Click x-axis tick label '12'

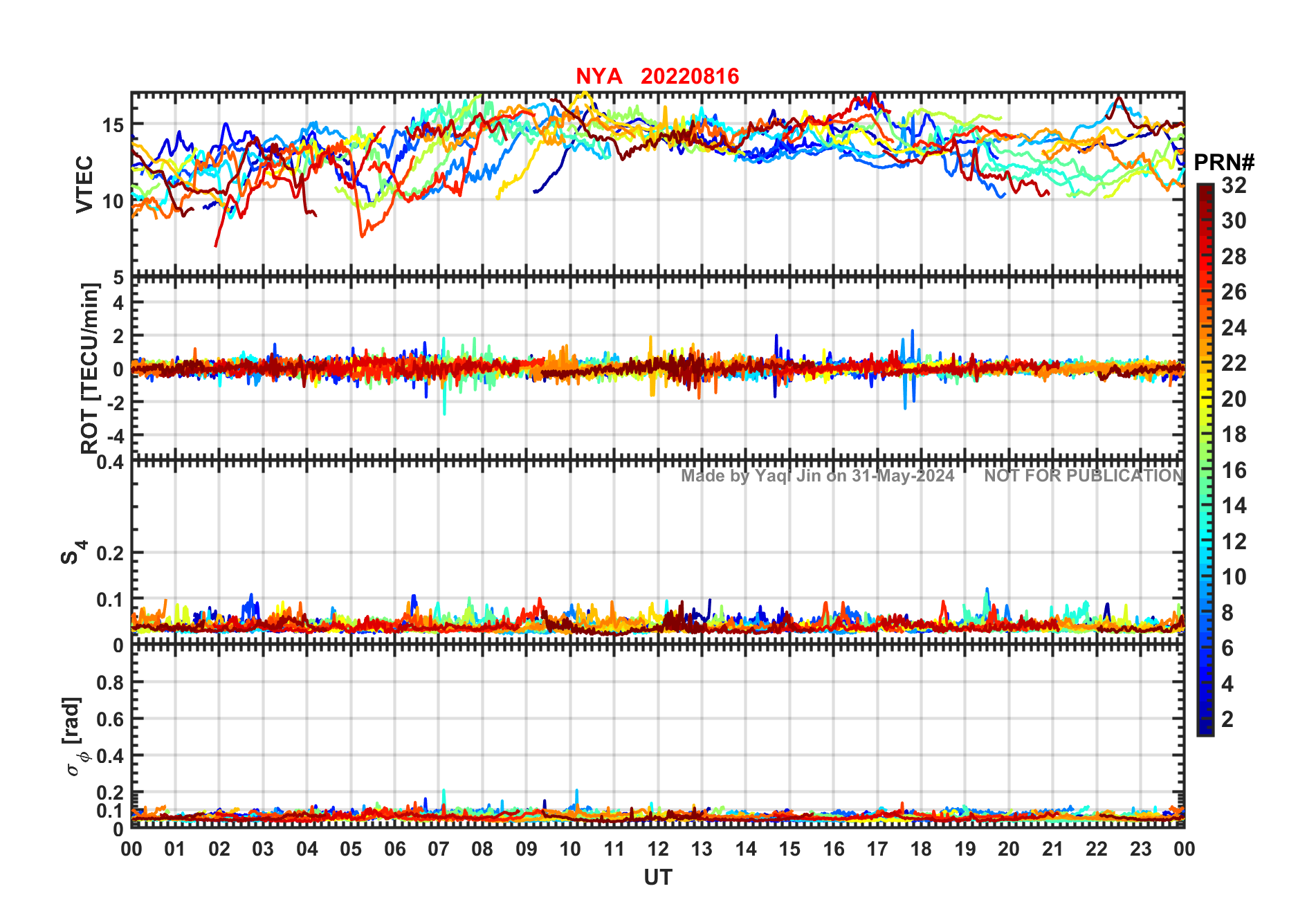[x=658, y=849]
